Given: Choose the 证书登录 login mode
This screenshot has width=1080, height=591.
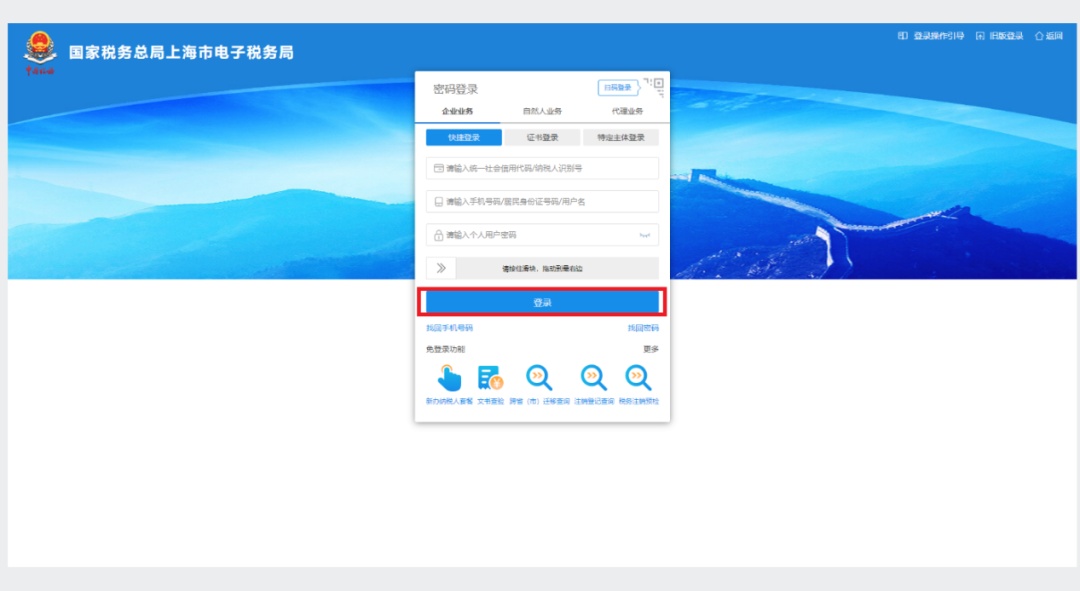Looking at the screenshot, I should [542, 138].
